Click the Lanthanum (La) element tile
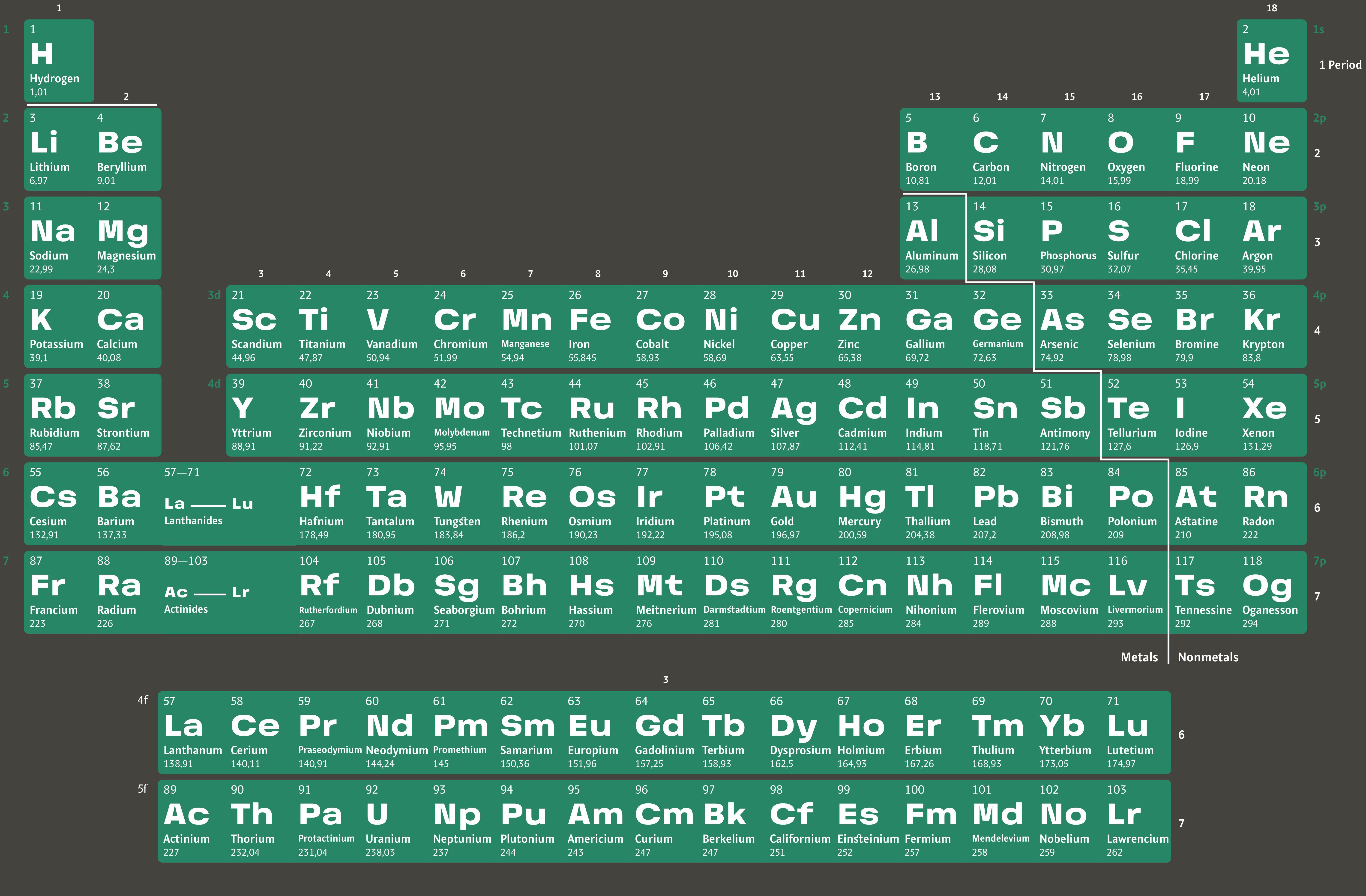Screen dimensions: 1366x896 191,732
